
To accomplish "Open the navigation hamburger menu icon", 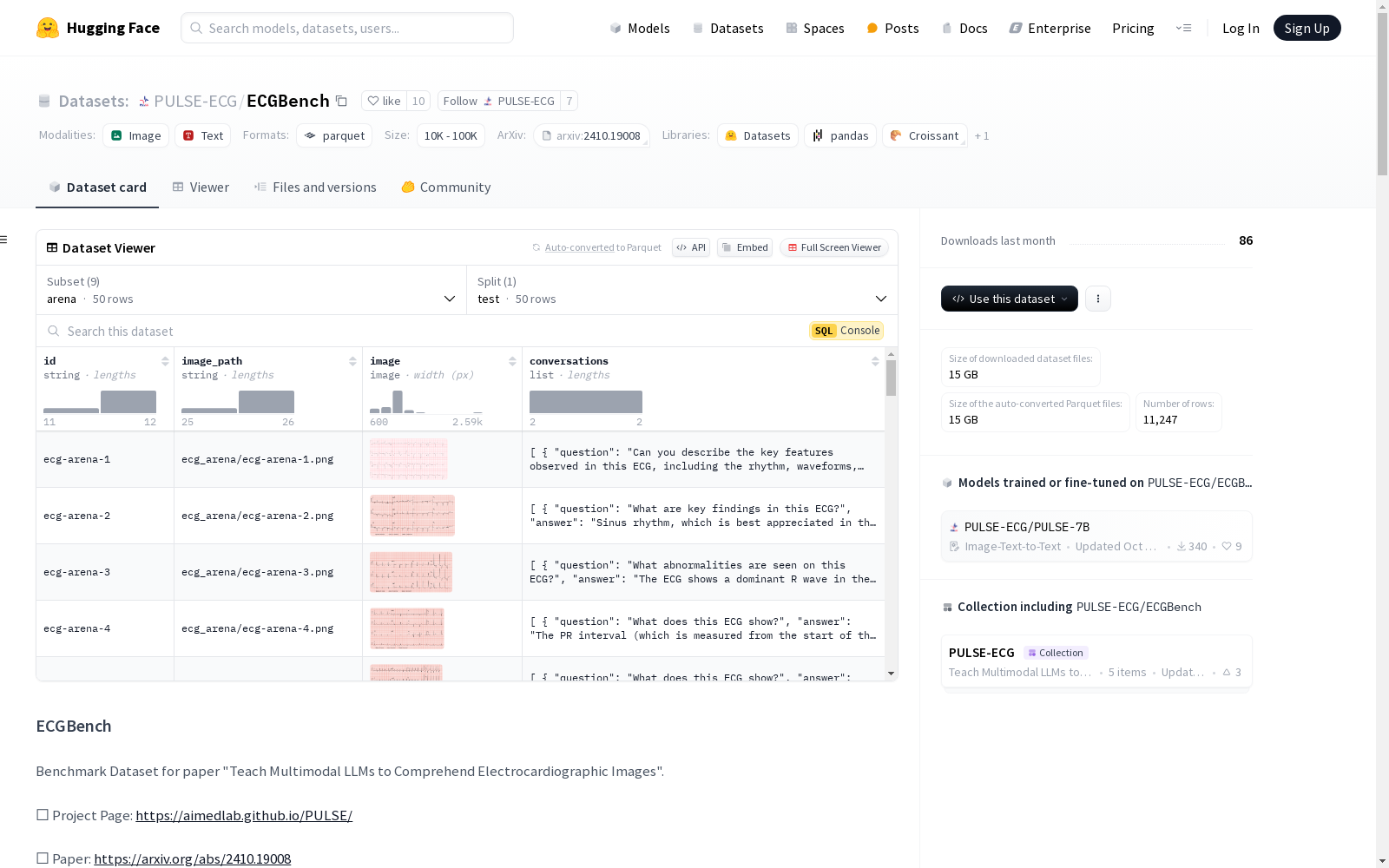I will coord(1183,28).
